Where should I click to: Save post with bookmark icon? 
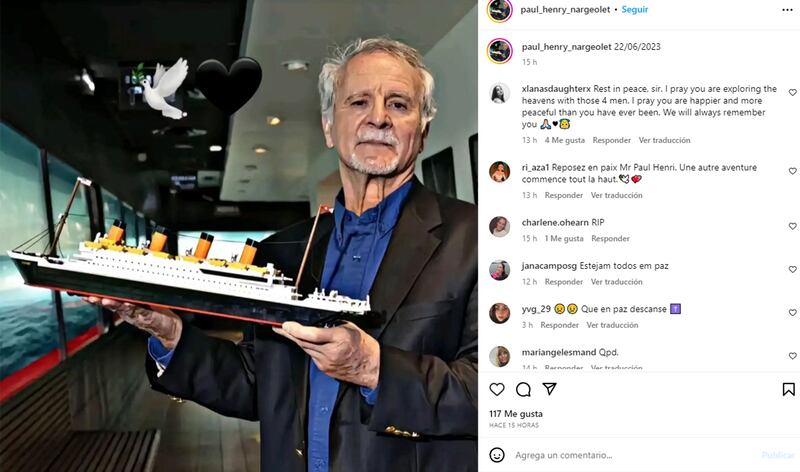pos(788,389)
